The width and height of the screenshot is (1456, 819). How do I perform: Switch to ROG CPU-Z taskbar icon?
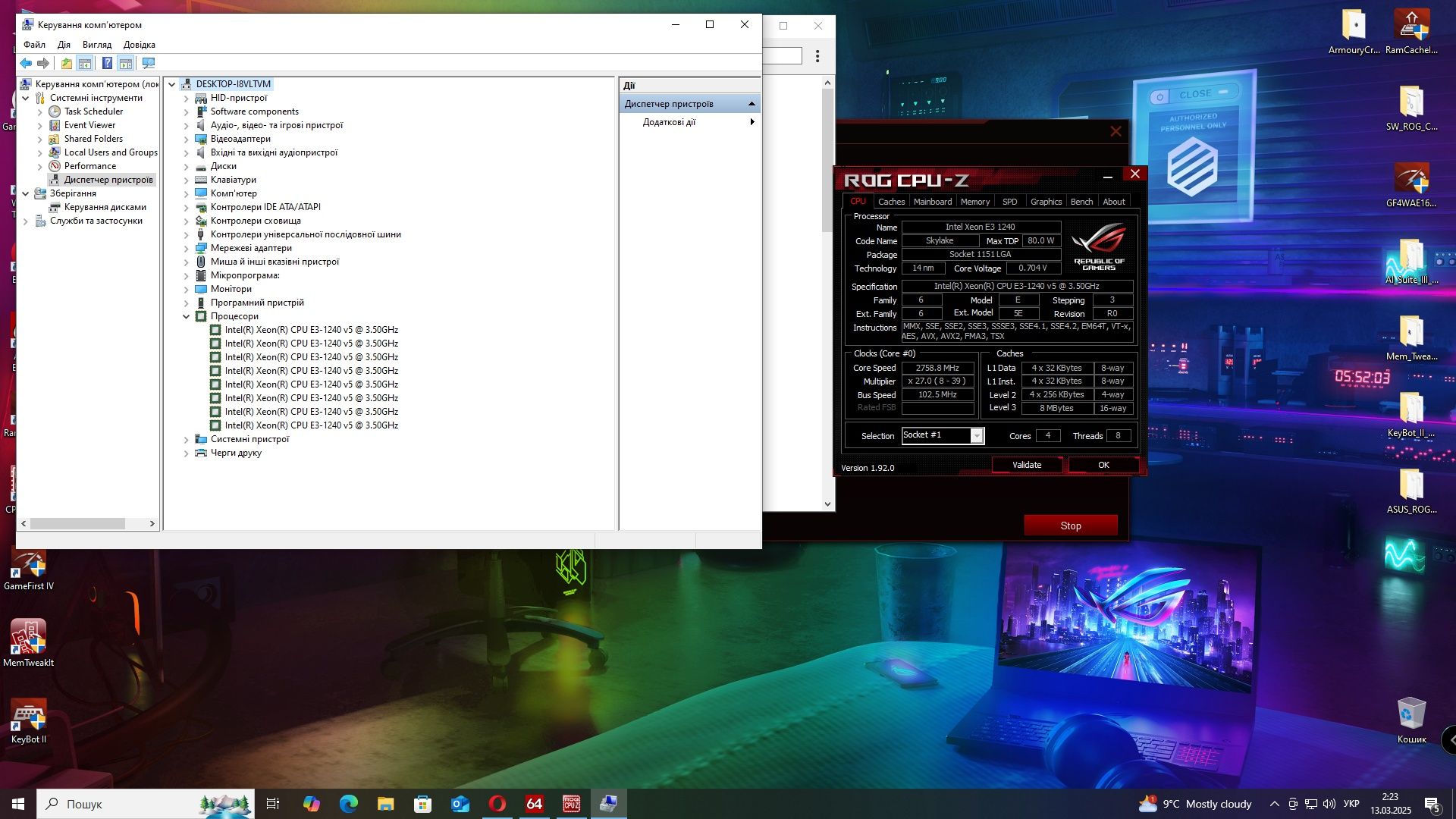[572, 804]
